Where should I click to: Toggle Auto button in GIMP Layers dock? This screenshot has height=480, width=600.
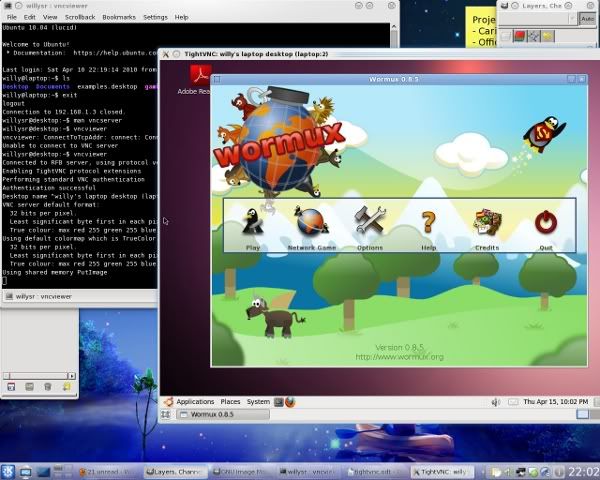[x=587, y=18]
